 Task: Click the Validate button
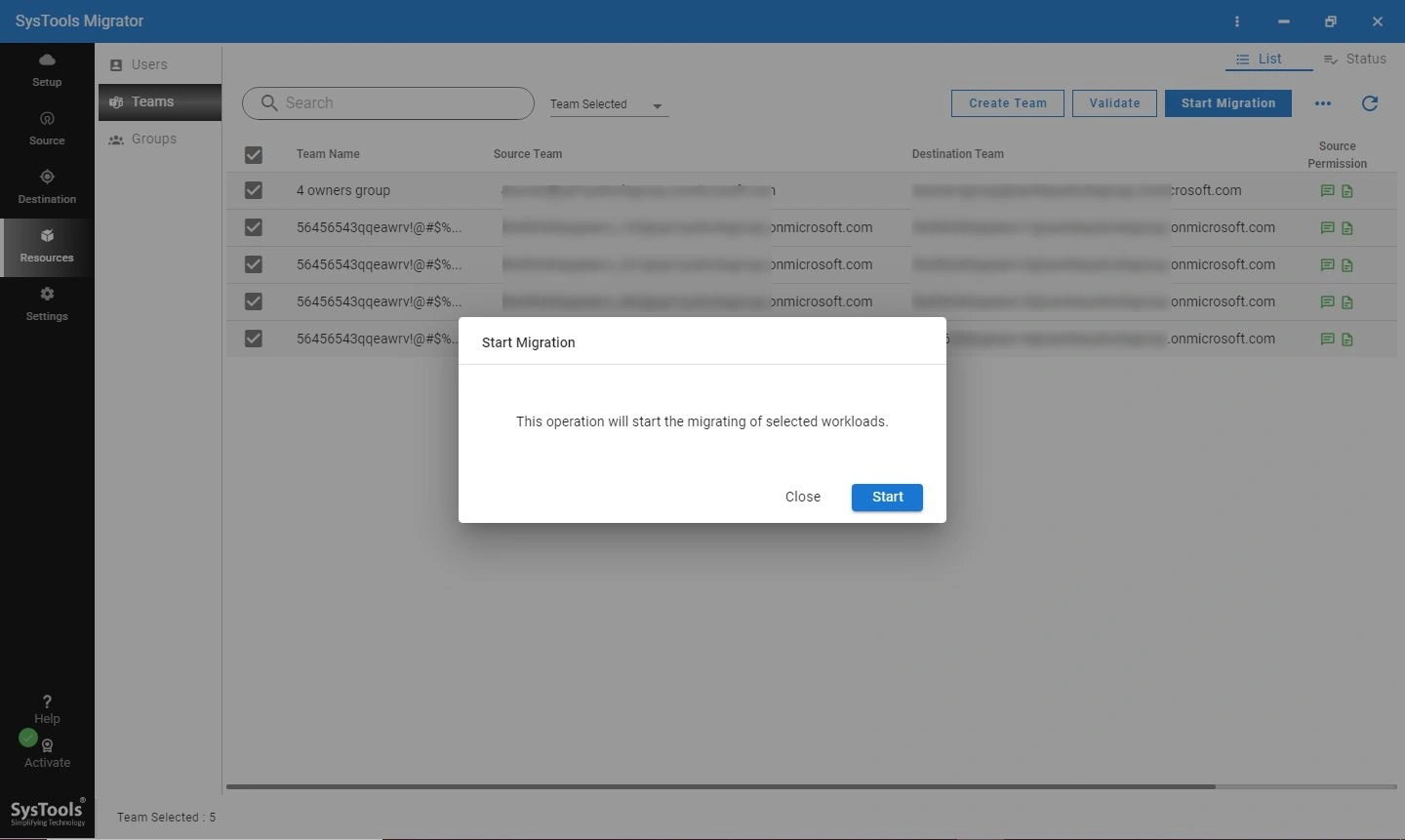pos(1114,103)
